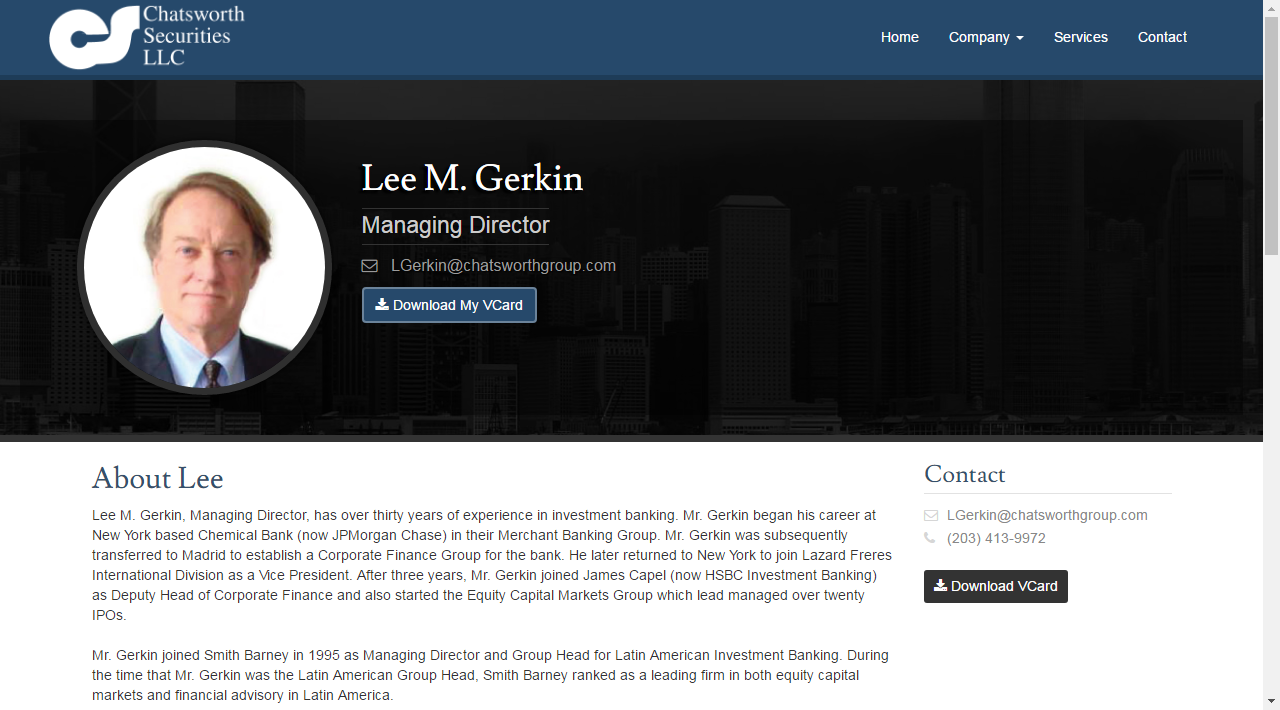1280x710 pixels.
Task: Click the scrollbar up arrow
Action: [x=1272, y=8]
